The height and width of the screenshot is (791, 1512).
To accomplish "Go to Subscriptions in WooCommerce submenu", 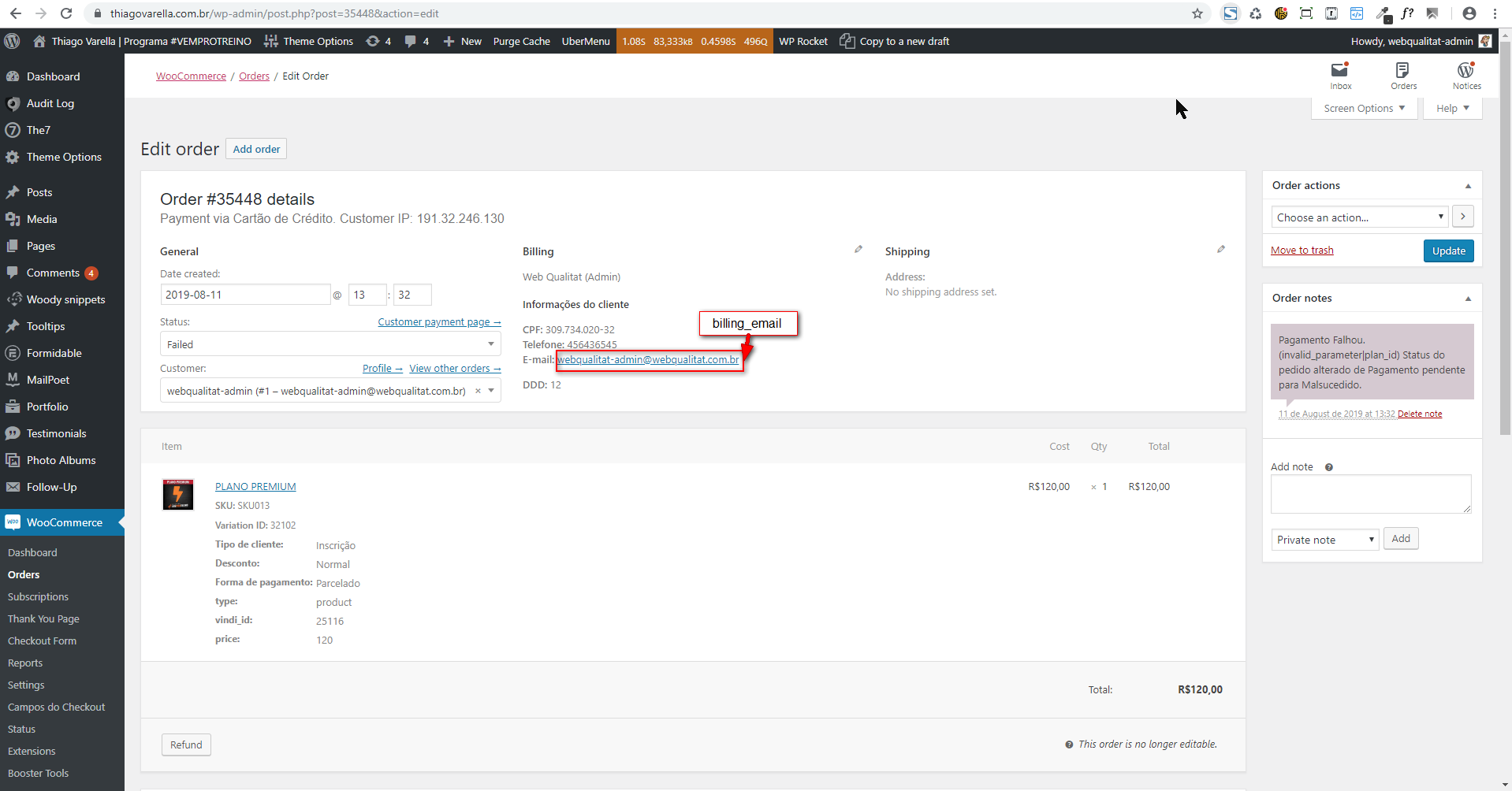I will coord(38,596).
